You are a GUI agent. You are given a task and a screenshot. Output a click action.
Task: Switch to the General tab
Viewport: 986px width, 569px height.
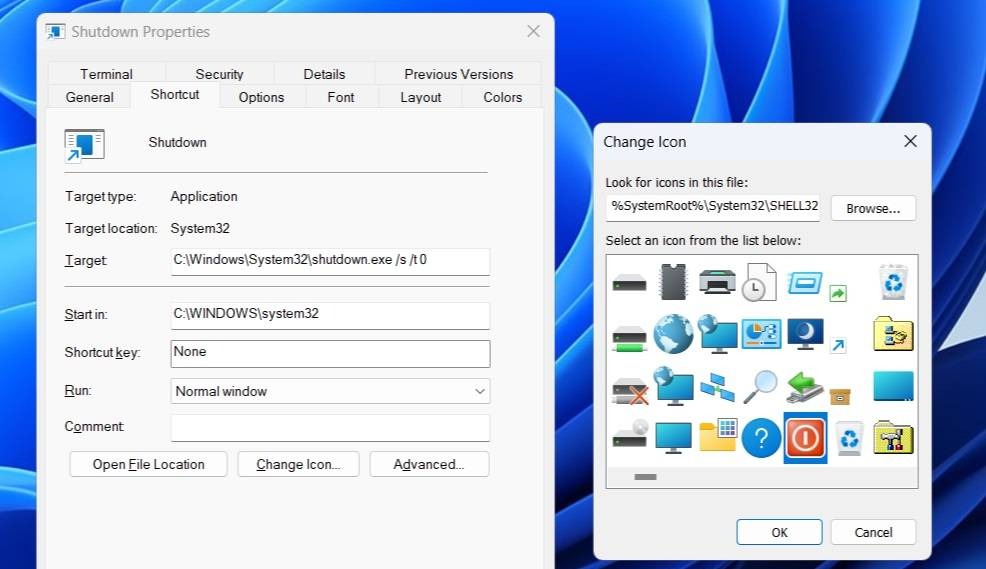(x=89, y=97)
